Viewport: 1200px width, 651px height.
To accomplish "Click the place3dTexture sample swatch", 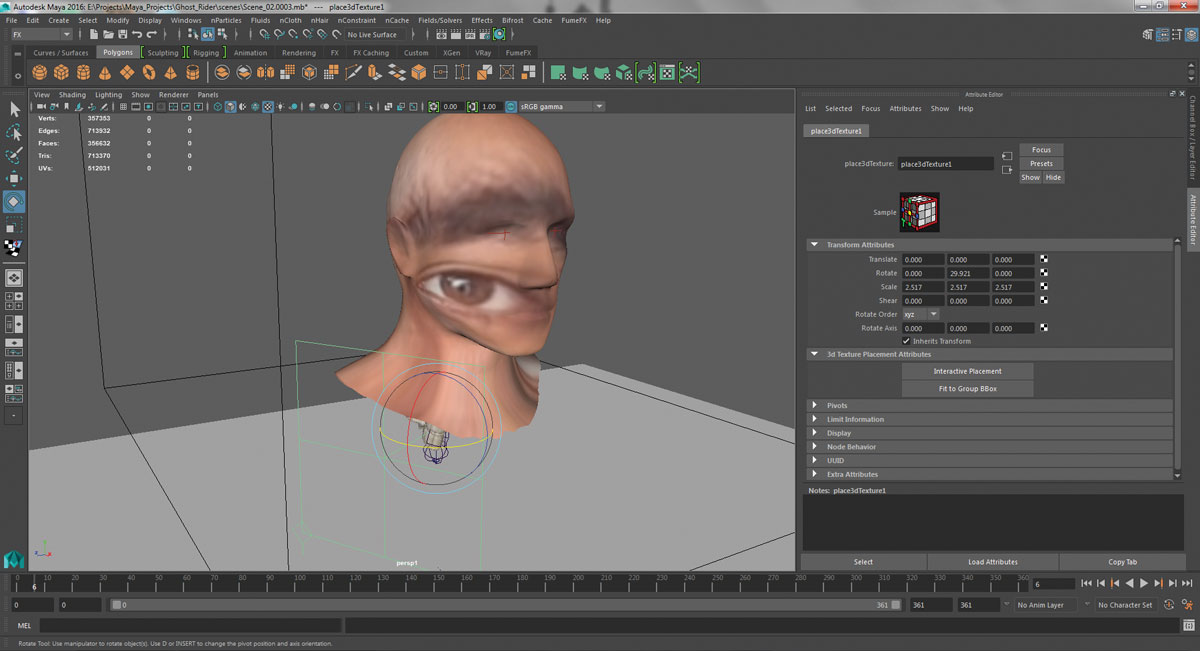I will (x=920, y=212).
